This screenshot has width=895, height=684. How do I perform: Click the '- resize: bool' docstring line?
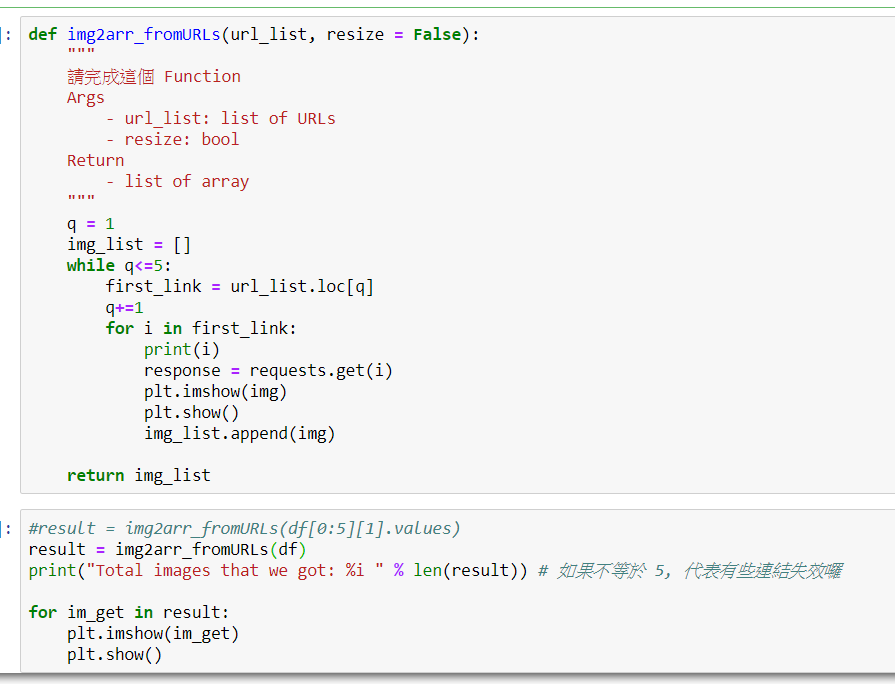click(x=173, y=140)
